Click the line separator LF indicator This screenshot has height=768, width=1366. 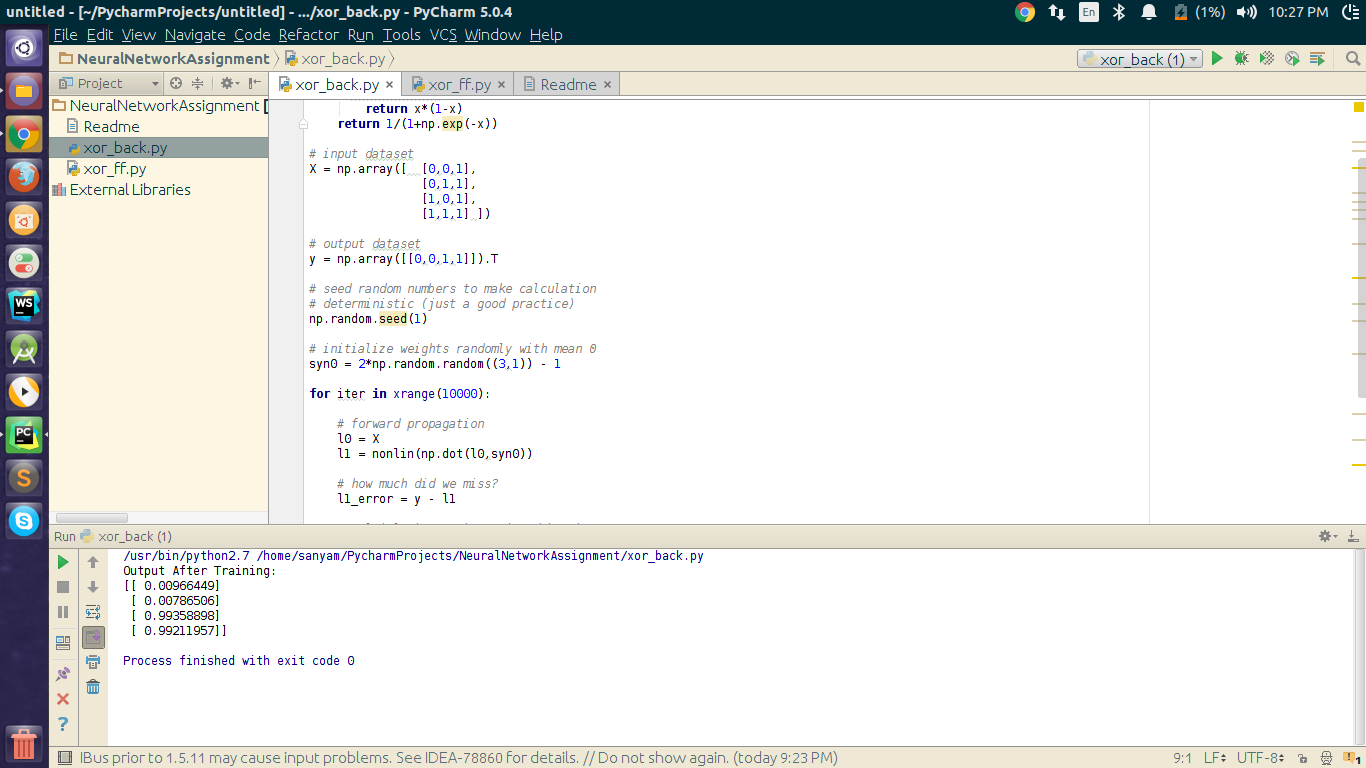tap(1215, 758)
